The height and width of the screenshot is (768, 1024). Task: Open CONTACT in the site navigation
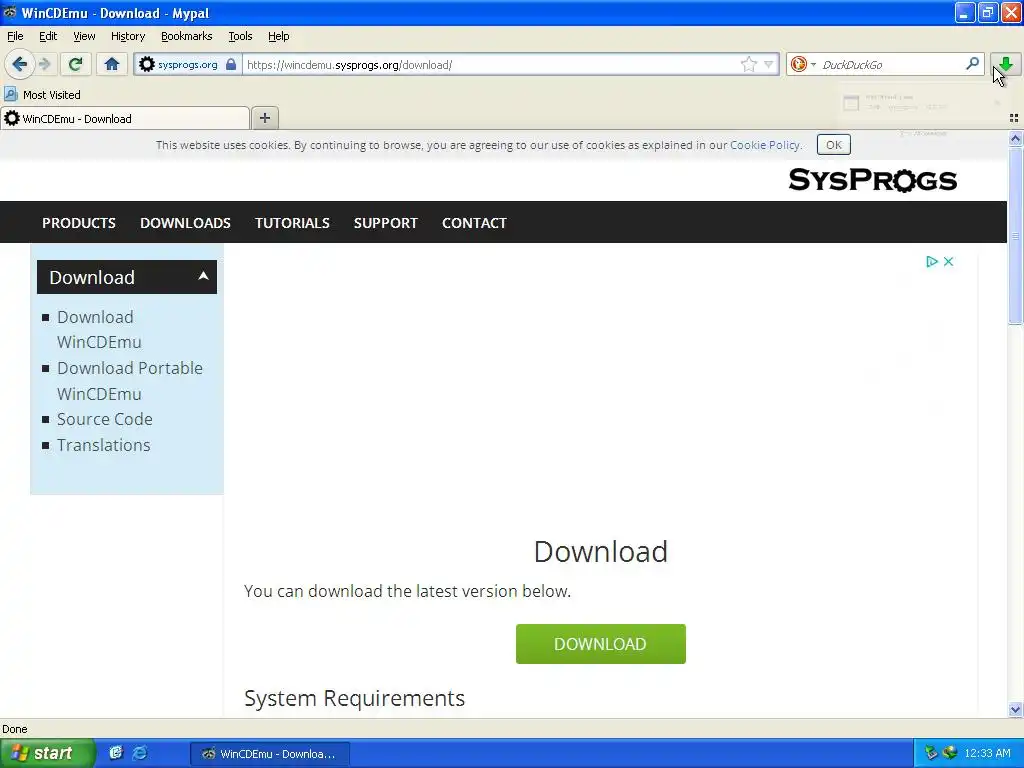coord(474,223)
